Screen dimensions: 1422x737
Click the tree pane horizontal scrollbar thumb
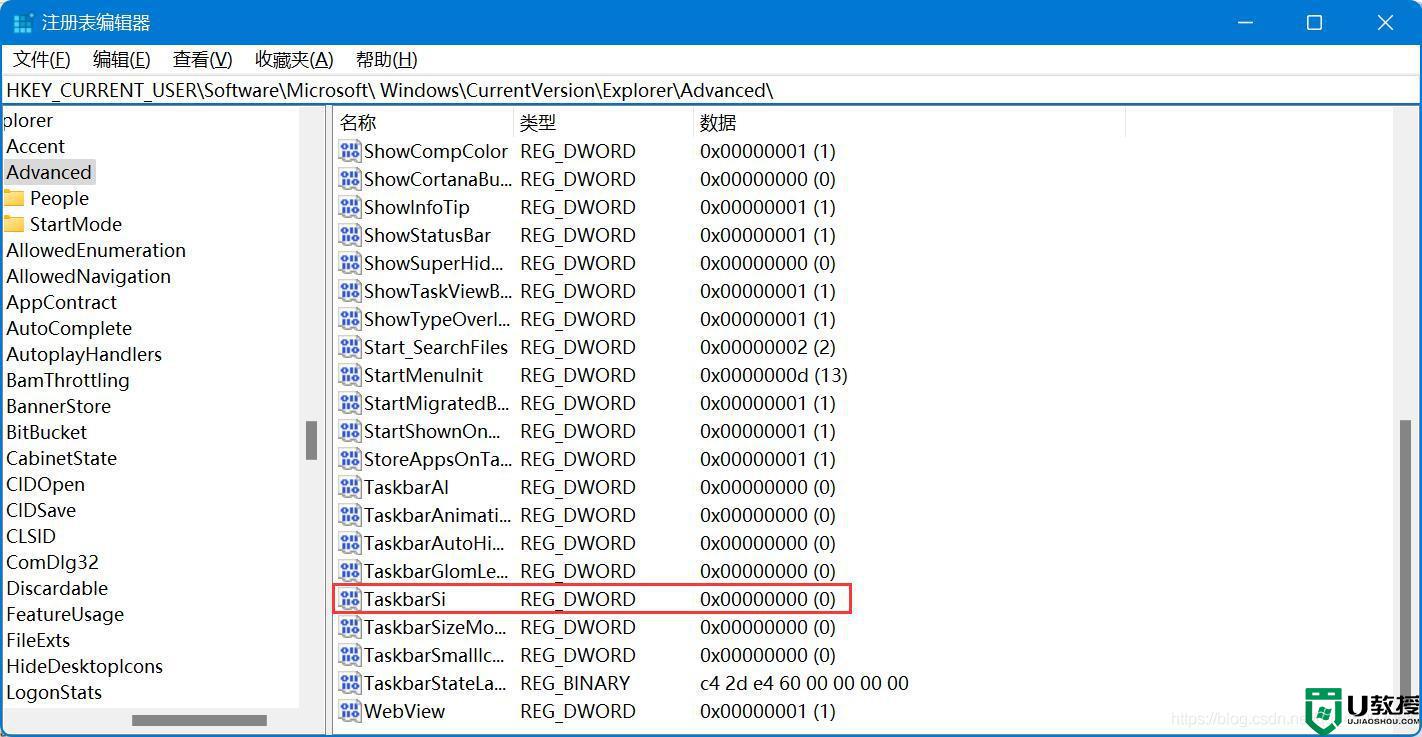[x=199, y=720]
